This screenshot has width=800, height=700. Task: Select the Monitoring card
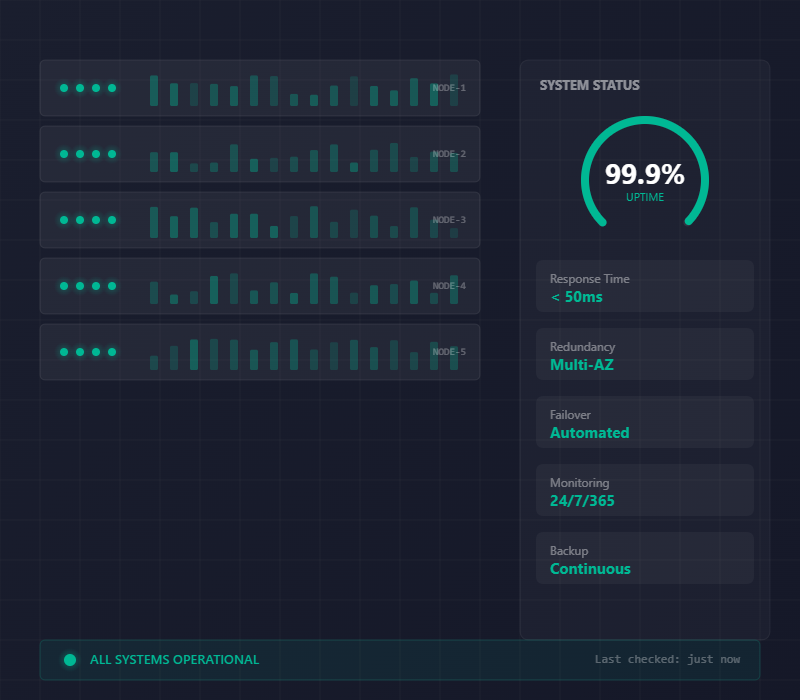click(645, 490)
